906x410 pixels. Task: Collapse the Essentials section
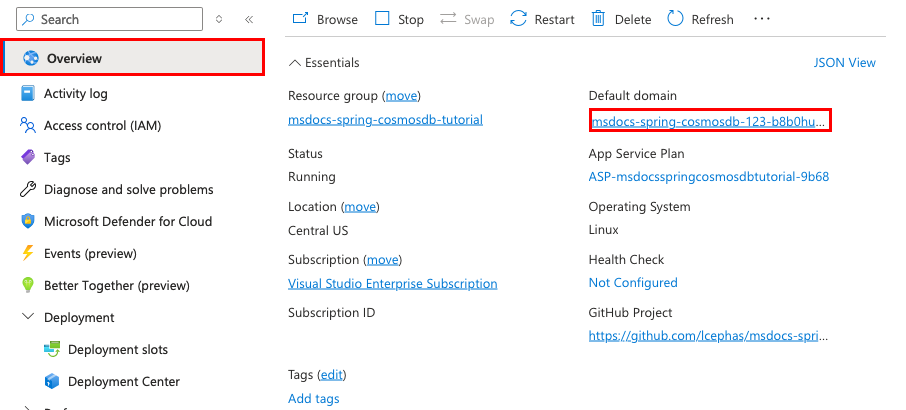(x=294, y=63)
